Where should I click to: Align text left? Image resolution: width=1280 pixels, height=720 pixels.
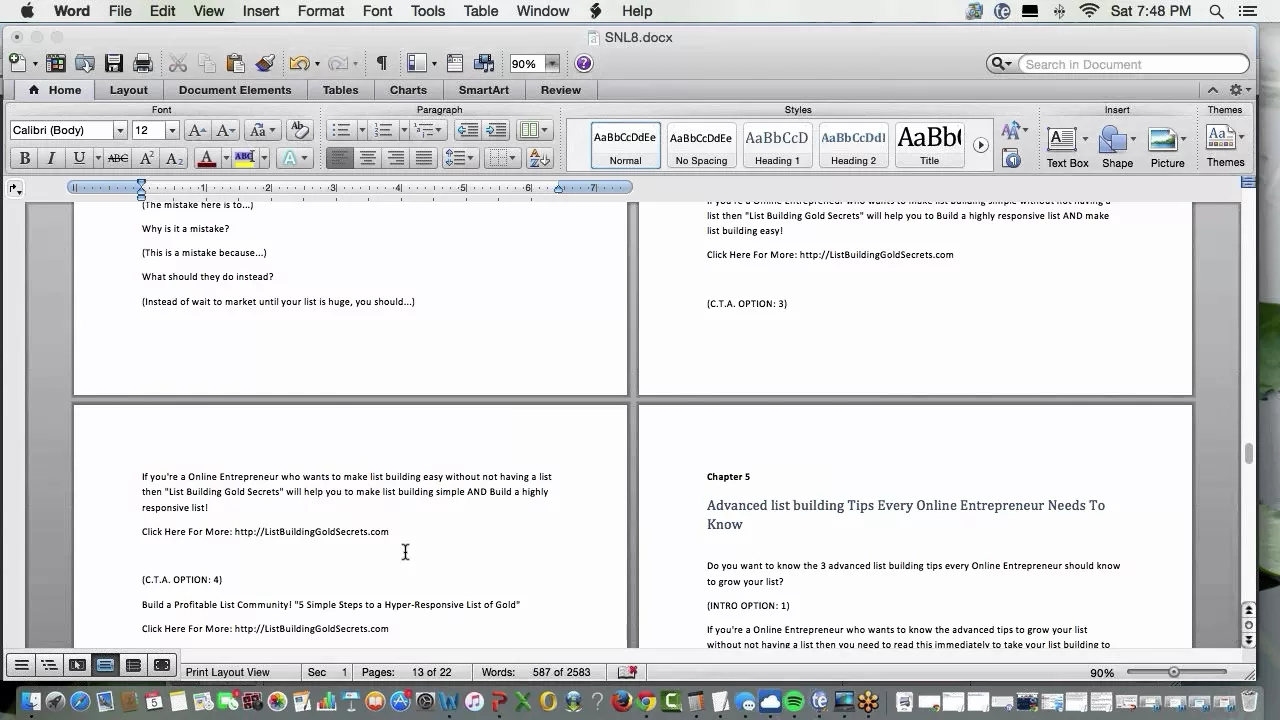tap(340, 158)
